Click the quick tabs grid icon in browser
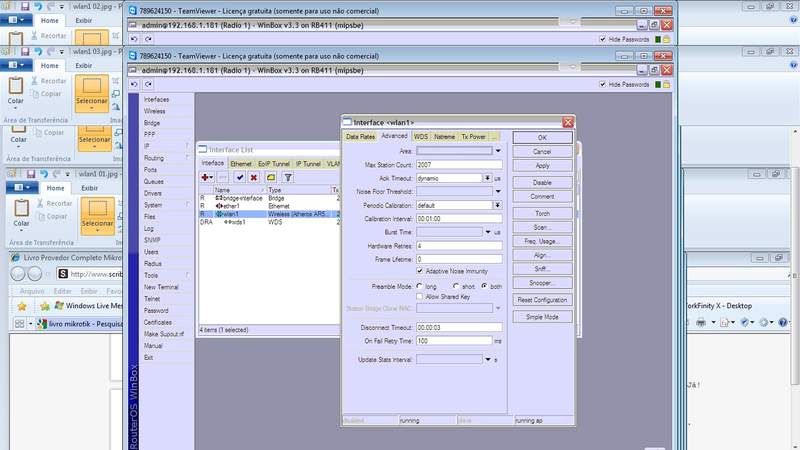The height and width of the screenshot is (450, 800). point(20,324)
